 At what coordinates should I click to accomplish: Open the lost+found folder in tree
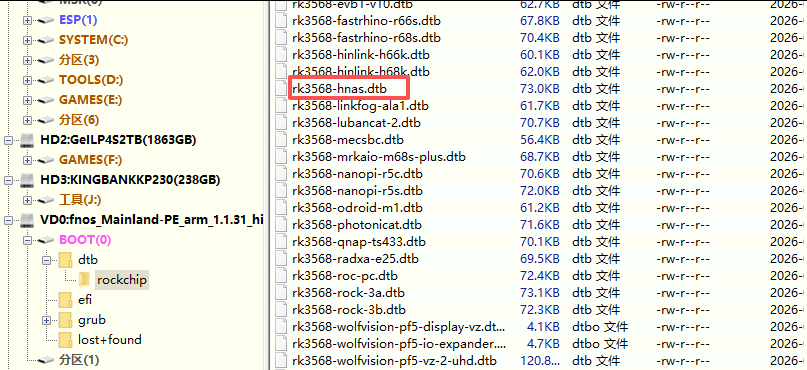(x=110, y=340)
